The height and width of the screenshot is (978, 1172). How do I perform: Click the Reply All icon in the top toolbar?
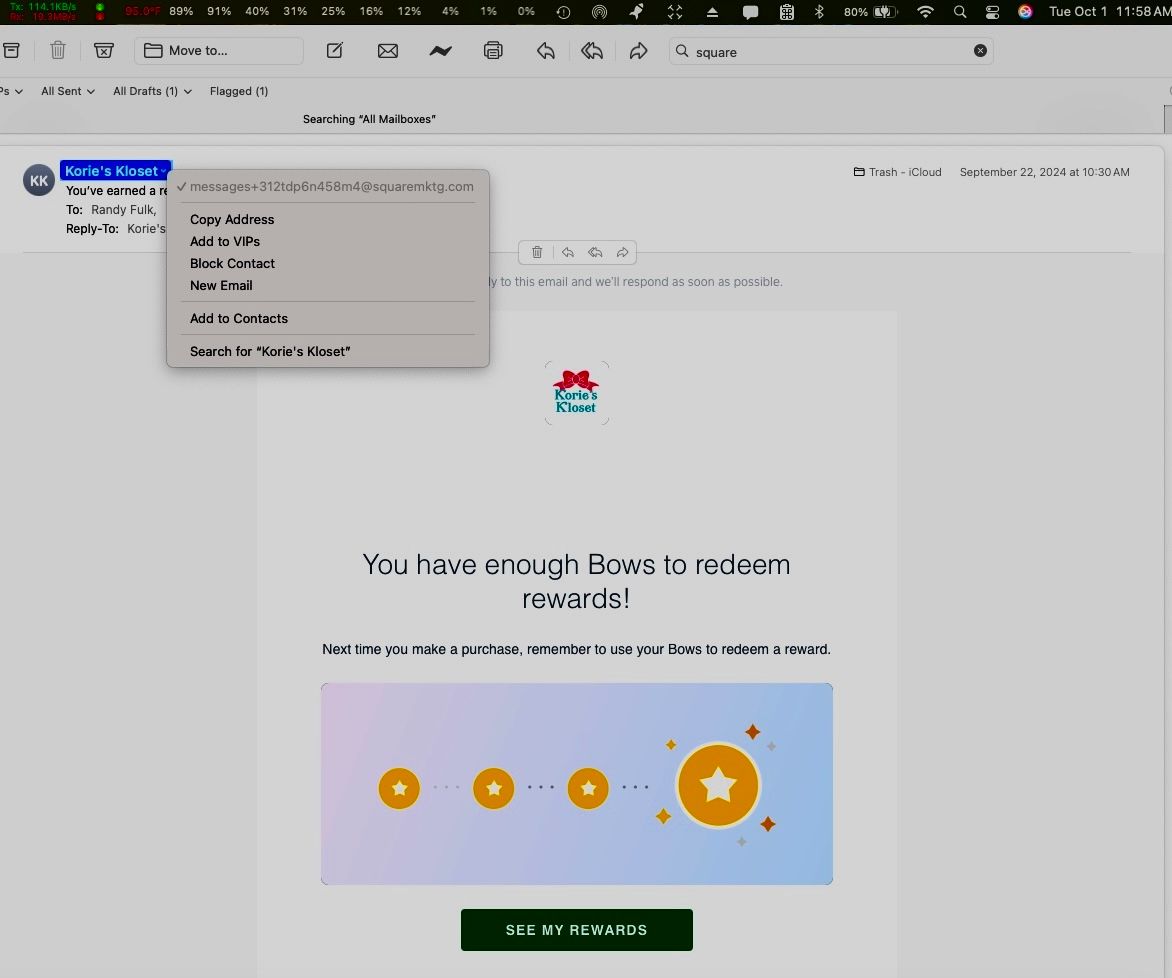click(x=592, y=51)
